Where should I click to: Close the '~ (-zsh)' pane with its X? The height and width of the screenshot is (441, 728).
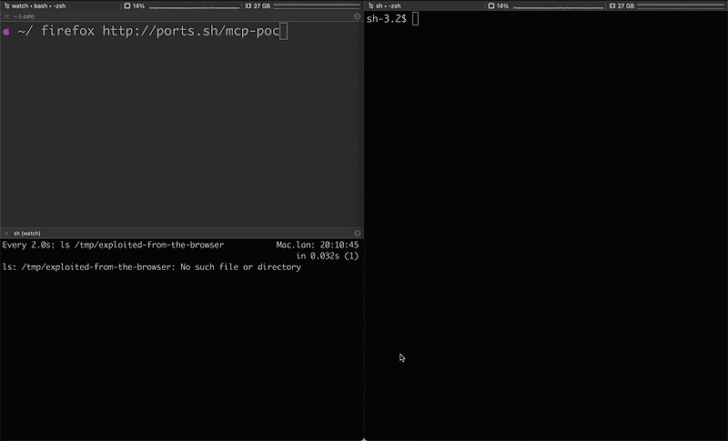[5, 17]
